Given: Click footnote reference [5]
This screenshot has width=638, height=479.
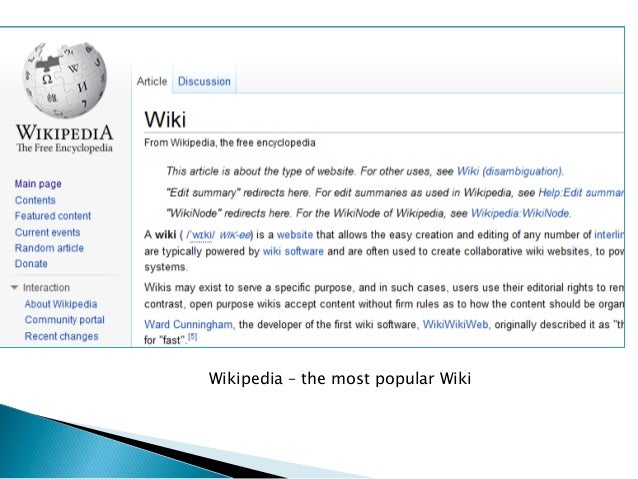Looking at the screenshot, I should pyautogui.click(x=192, y=337).
